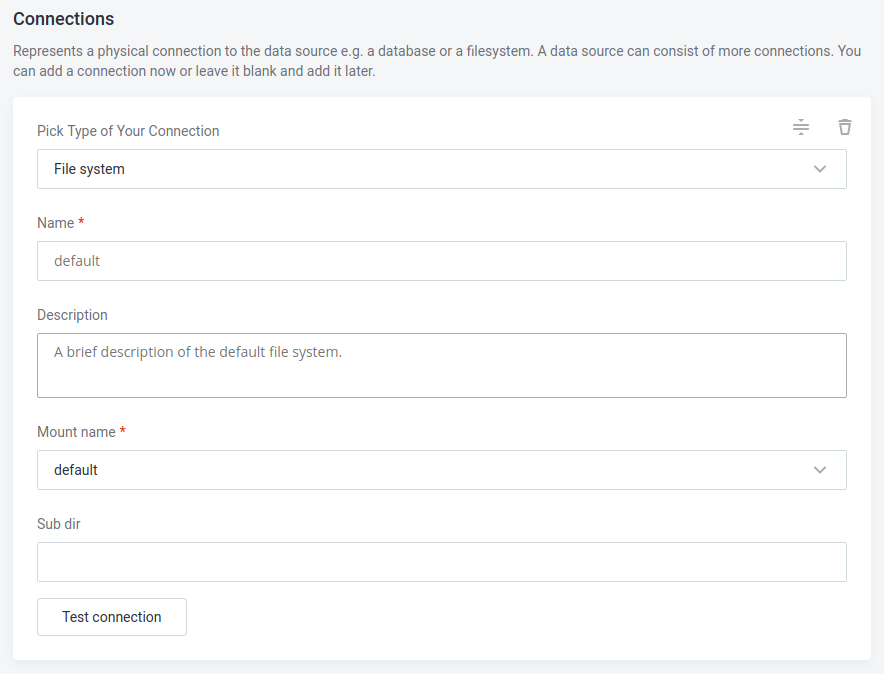This screenshot has width=884, height=674.
Task: Click the red asterisk next to Mount name
Action: click(x=123, y=431)
